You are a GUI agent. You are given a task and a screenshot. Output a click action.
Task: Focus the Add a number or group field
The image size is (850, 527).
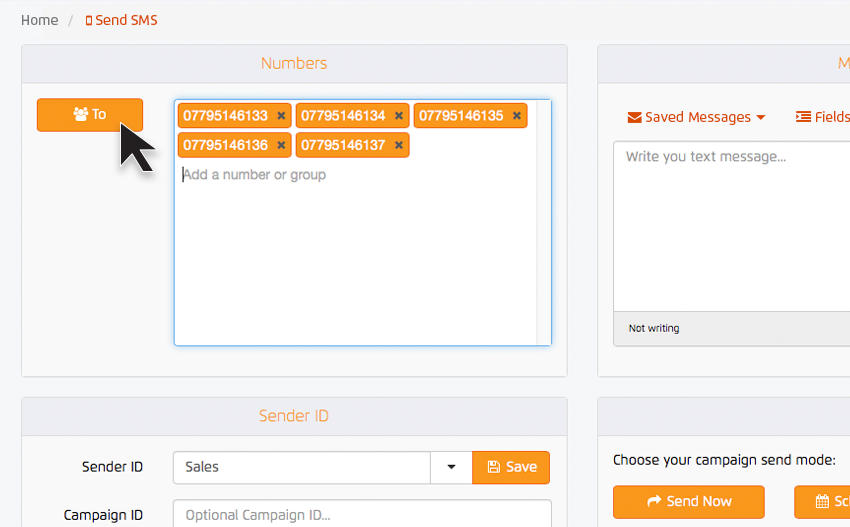tap(254, 175)
